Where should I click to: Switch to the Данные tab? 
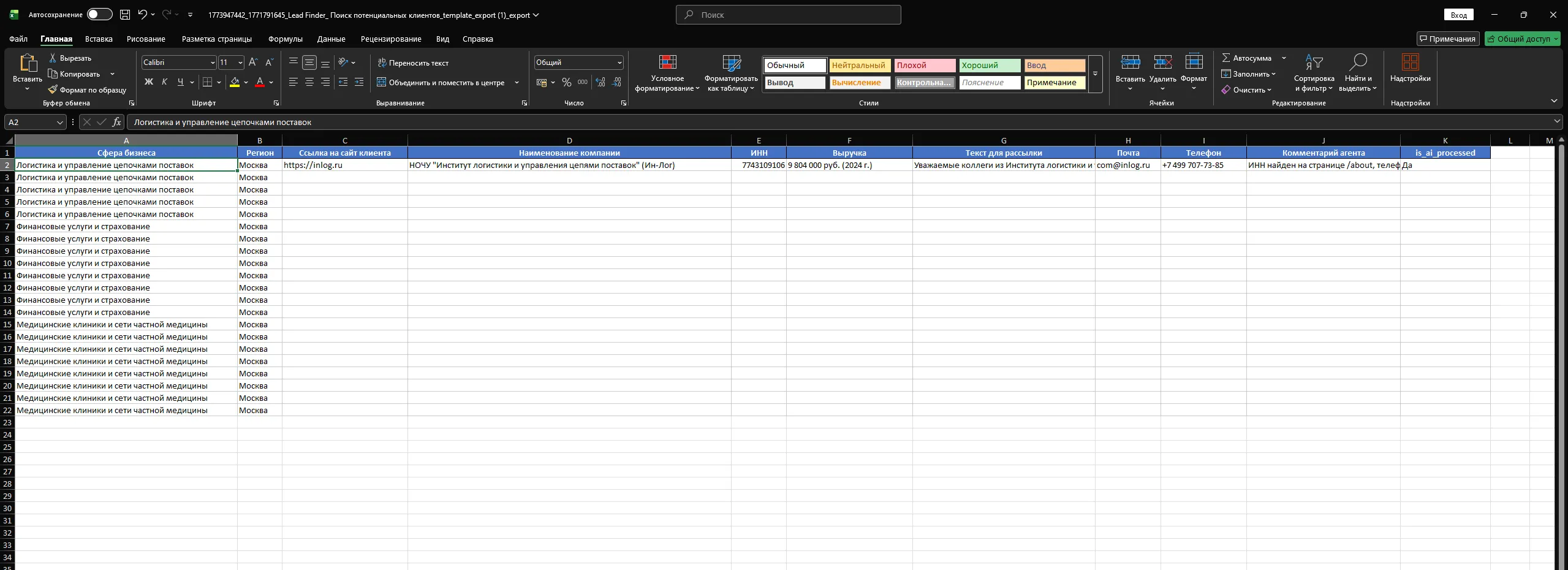(331, 39)
